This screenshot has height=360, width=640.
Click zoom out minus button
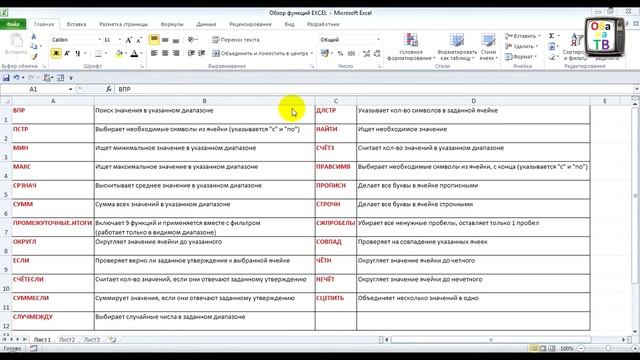tap(581, 349)
